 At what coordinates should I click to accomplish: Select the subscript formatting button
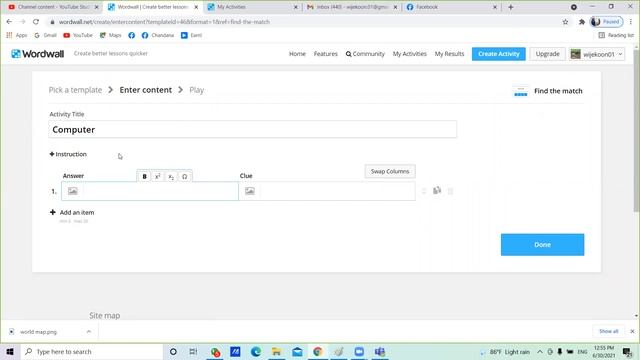click(171, 176)
